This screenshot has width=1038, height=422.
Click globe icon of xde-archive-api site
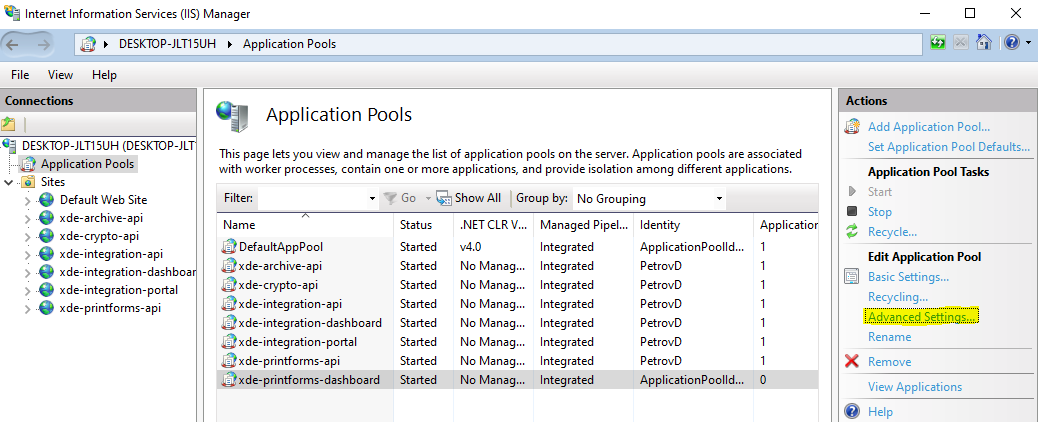click(46, 217)
